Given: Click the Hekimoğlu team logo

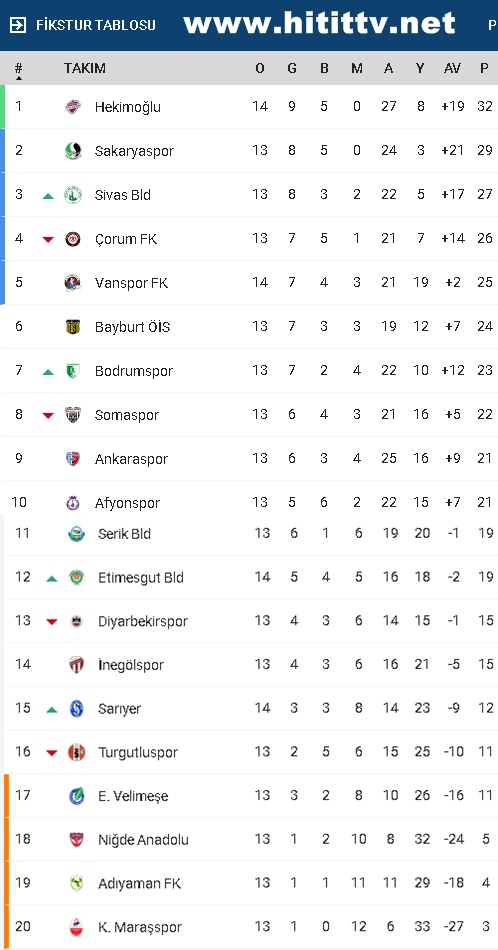Looking at the screenshot, I should [x=73, y=107].
